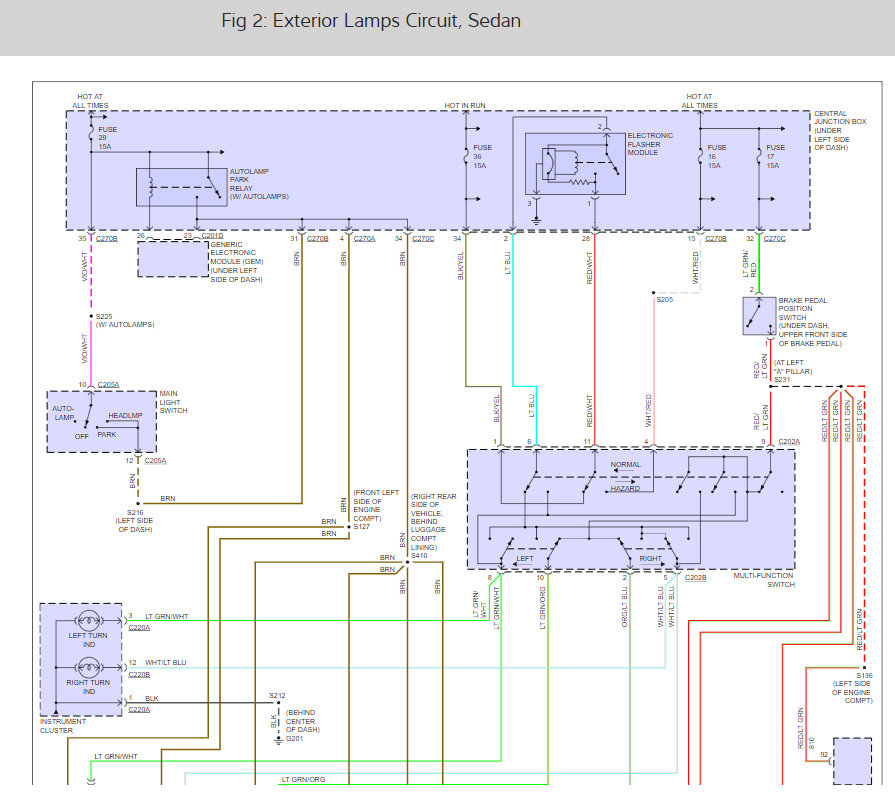Click the 'ORG/LT BLU' wire label
Viewport: 895px width, 806px height.
[x=624, y=607]
